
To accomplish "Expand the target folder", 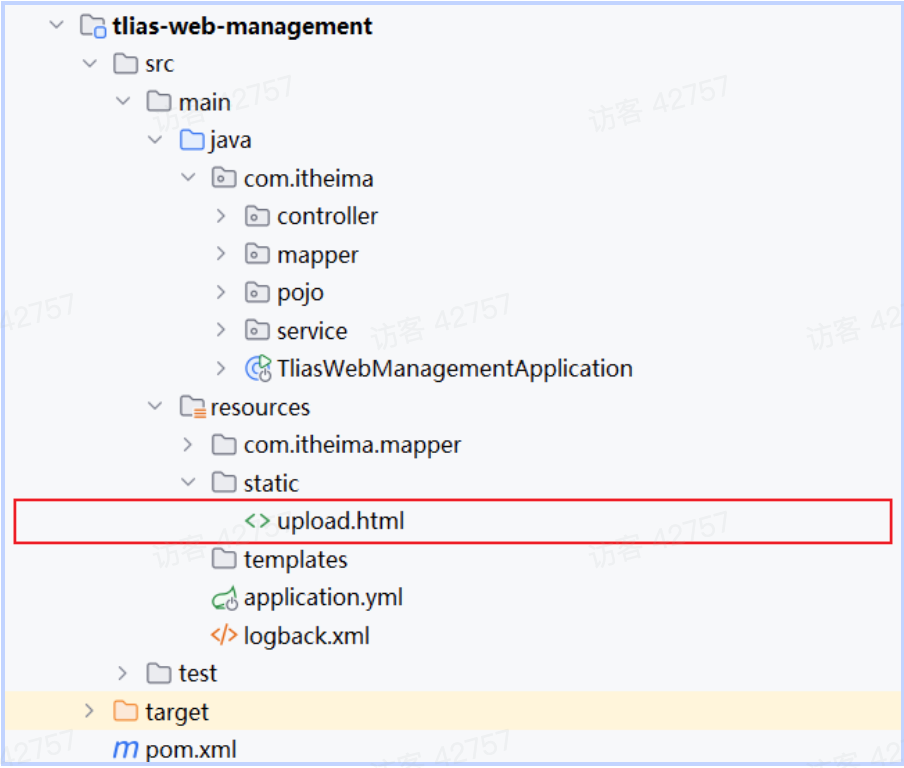I will pyautogui.click(x=90, y=711).
